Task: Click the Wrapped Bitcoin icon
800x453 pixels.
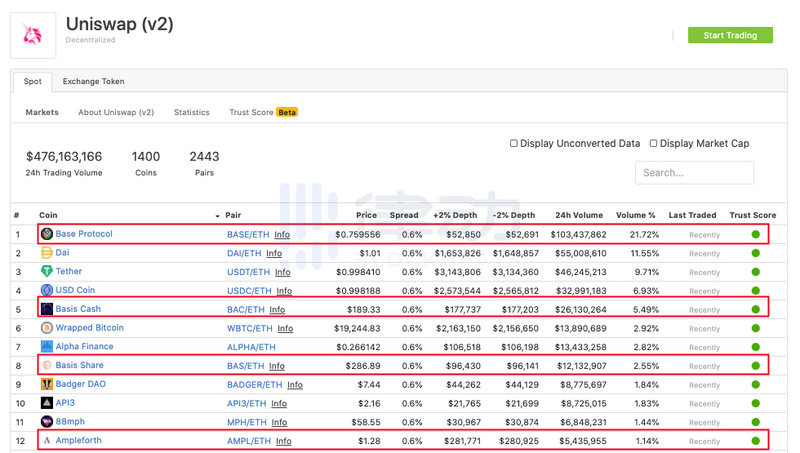Action: [47, 328]
